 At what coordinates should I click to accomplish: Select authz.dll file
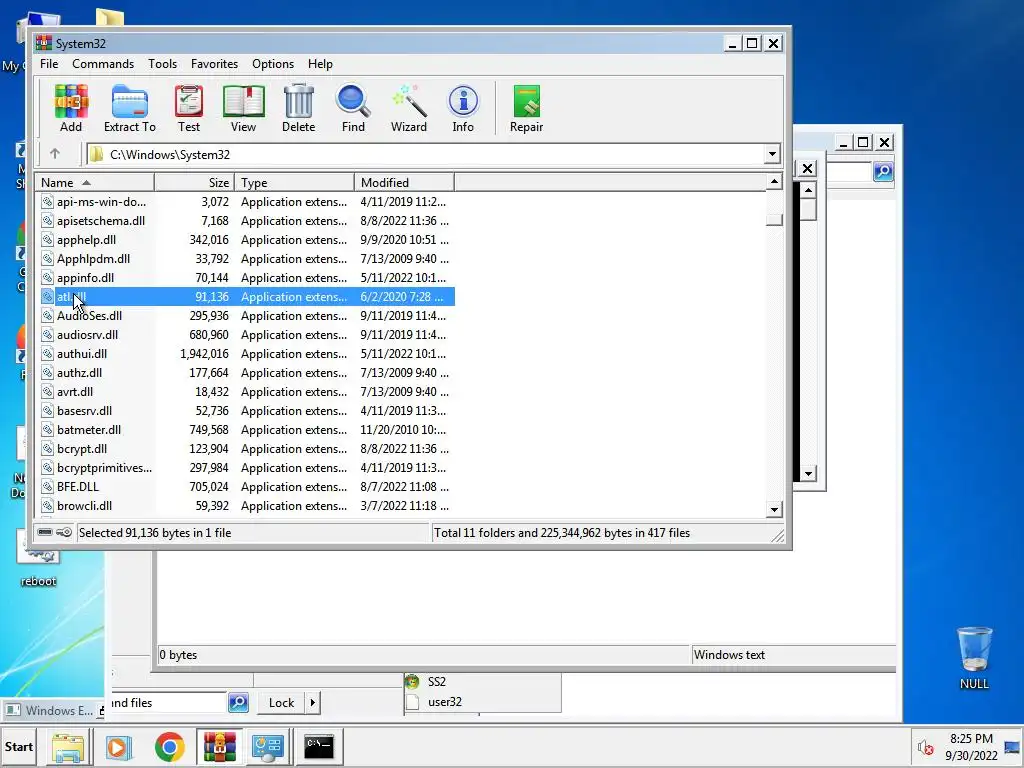246,372
